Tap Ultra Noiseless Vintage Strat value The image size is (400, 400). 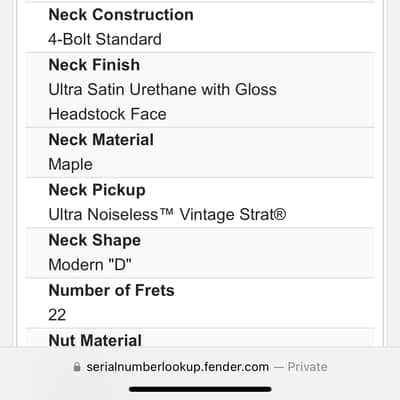(x=167, y=214)
